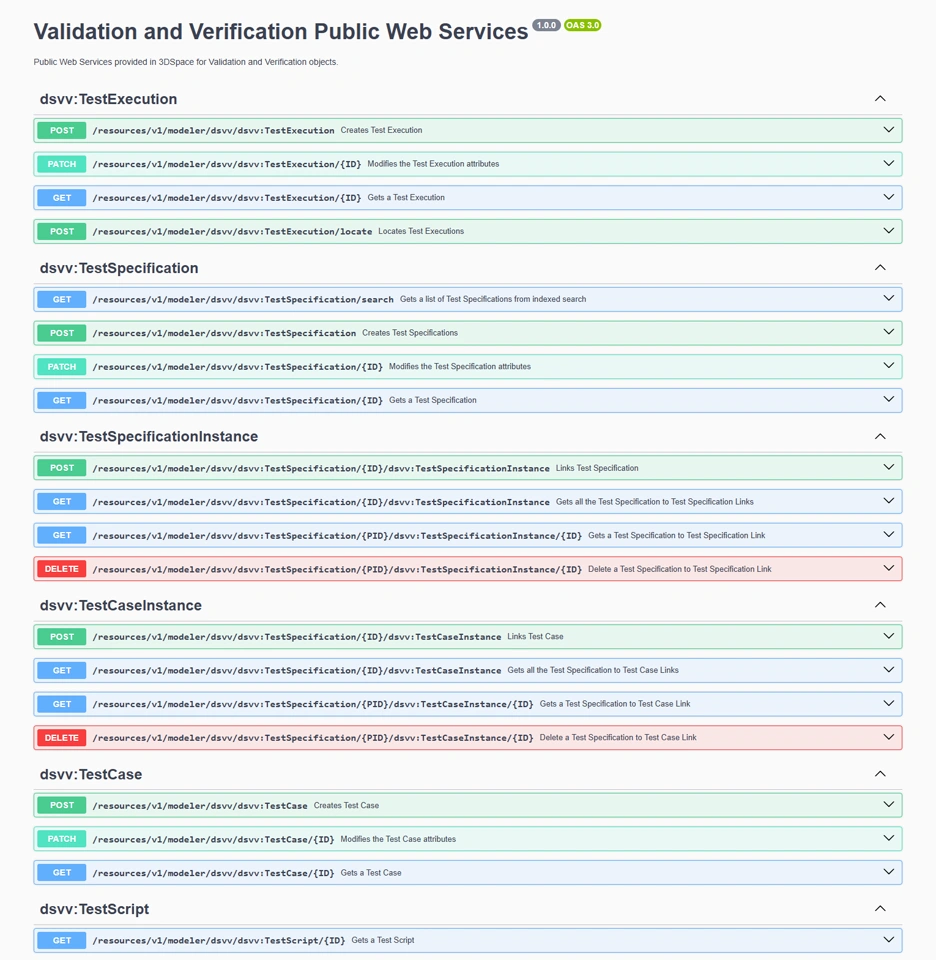Expand arrow on Gets a Test Script row
Image resolution: width=936 pixels, height=960 pixels.
(888, 940)
